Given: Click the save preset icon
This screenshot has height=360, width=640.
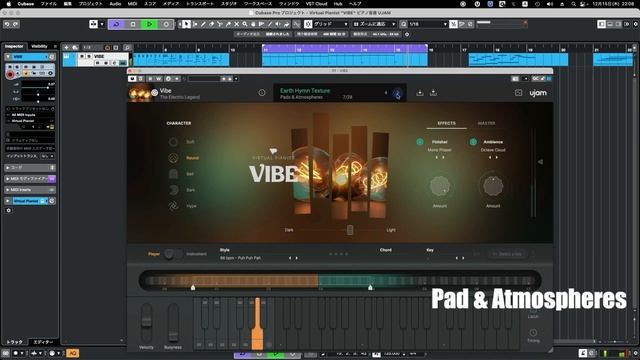Looking at the screenshot, I should 433,93.
